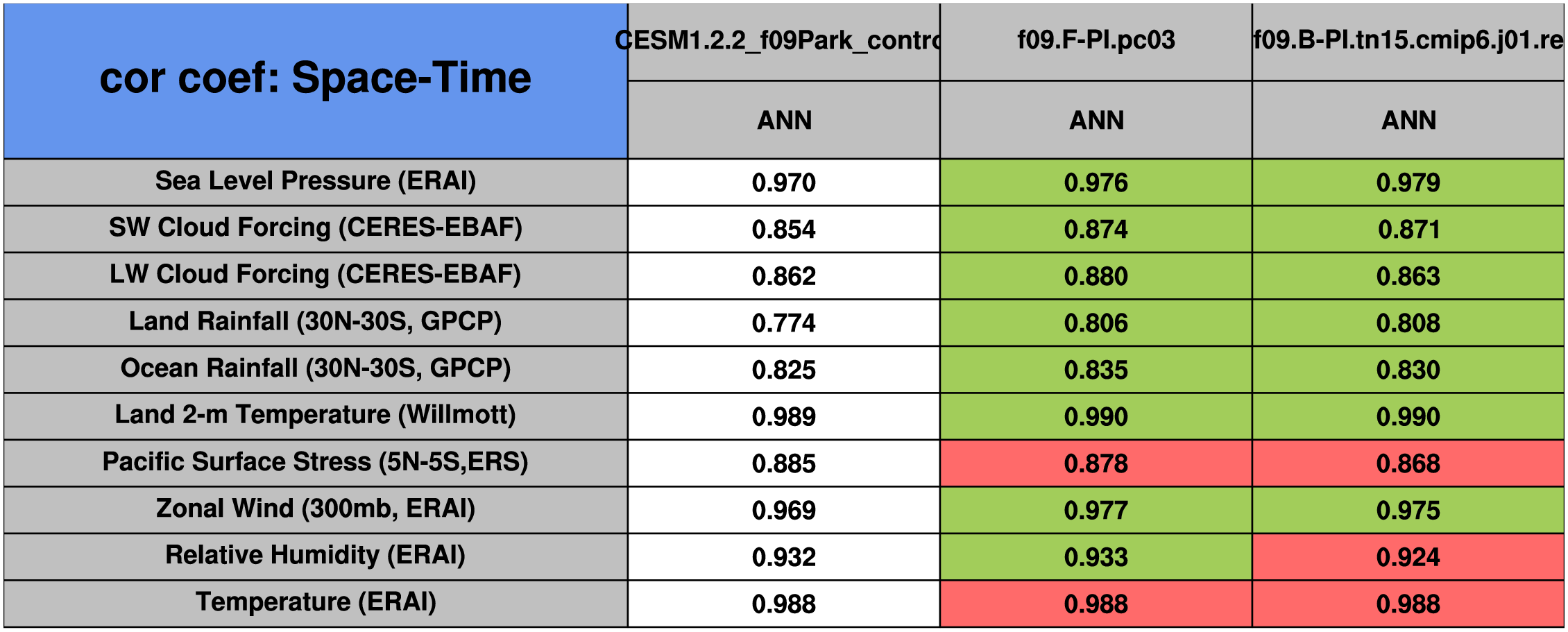
Task: Click the Ocean Rainfall (30N-30S, GPCP) label
Action: tap(316, 368)
